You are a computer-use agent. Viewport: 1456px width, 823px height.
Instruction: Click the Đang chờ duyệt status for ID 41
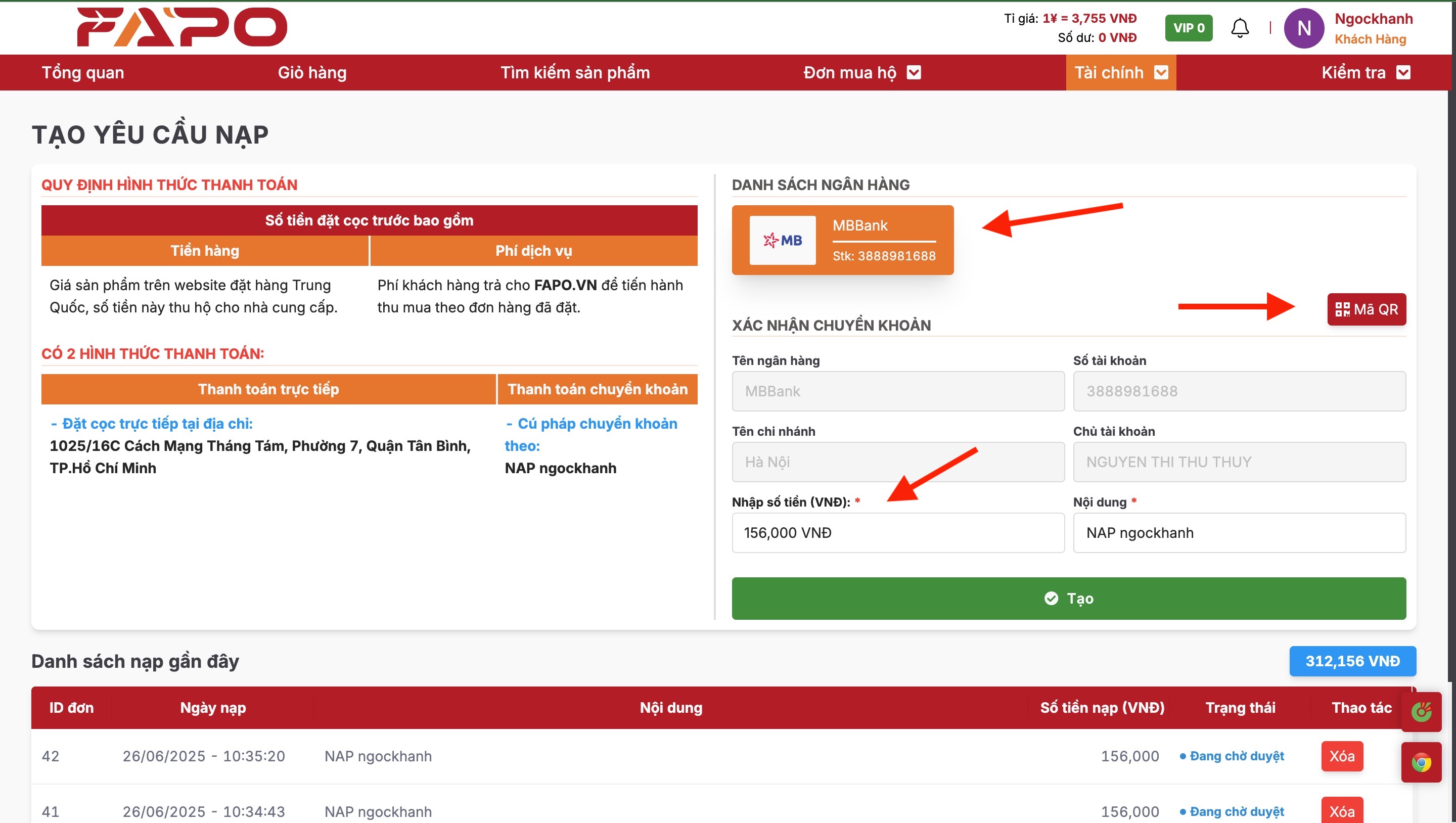click(x=1232, y=811)
